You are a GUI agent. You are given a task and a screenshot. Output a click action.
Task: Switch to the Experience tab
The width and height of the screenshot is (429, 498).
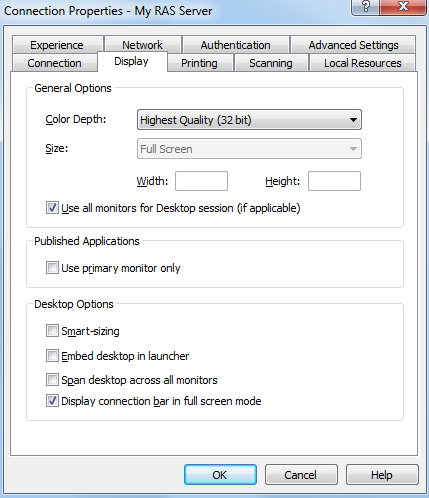[x=57, y=45]
